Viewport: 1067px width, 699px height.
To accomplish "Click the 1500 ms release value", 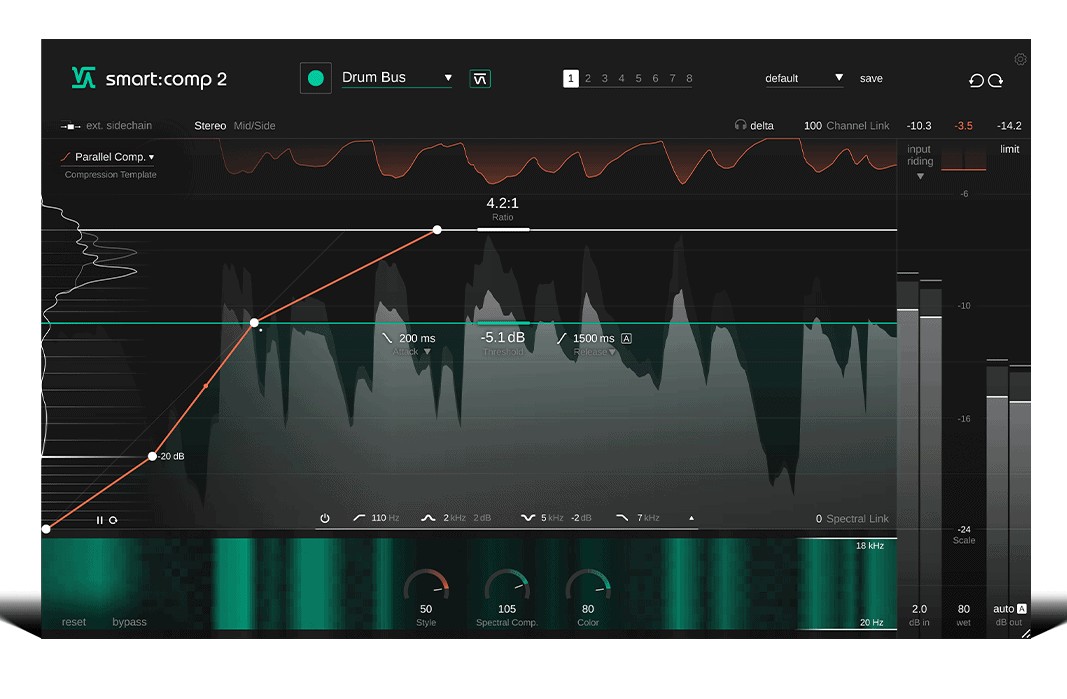I will pyautogui.click(x=593, y=338).
